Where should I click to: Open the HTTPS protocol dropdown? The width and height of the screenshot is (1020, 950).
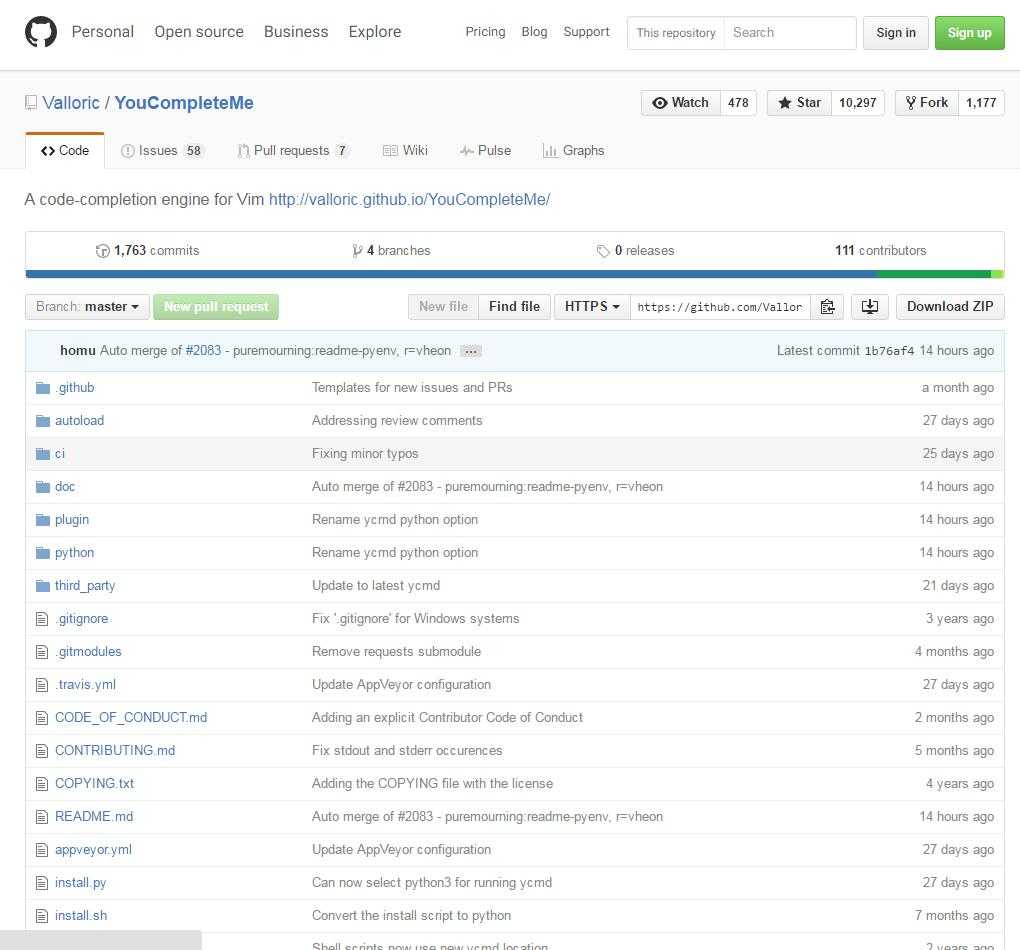pos(591,306)
